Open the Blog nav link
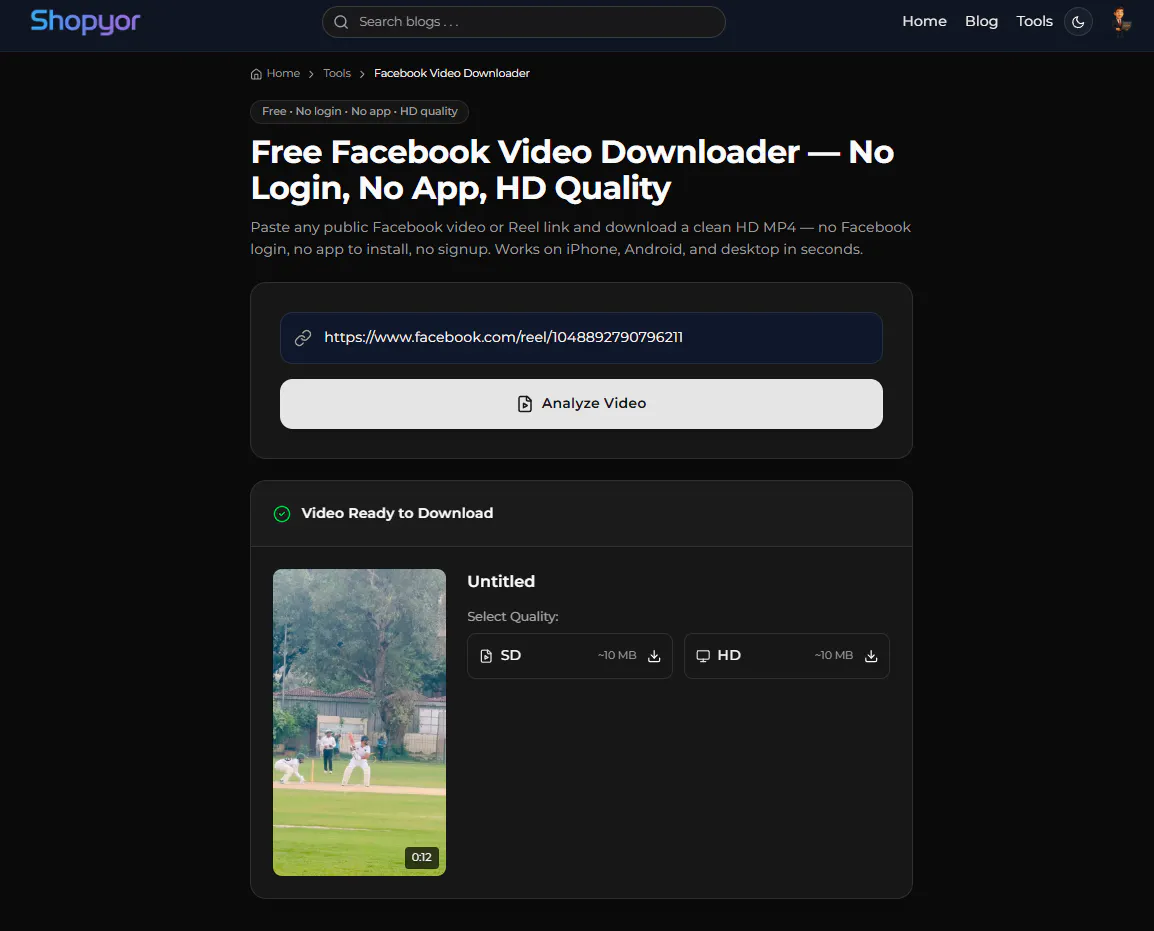 981,21
